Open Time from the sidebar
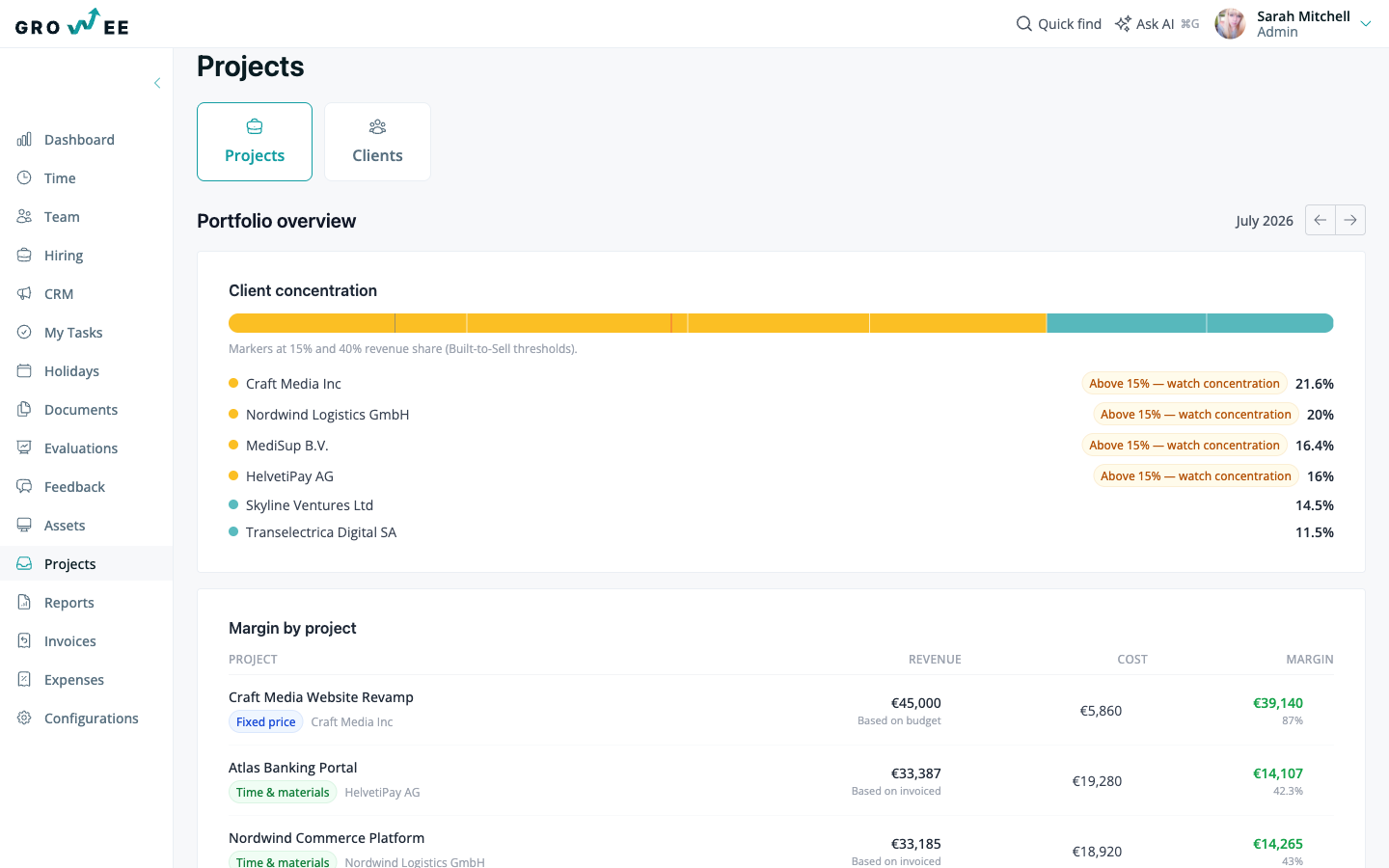The width and height of the screenshot is (1389, 868). pos(87,178)
